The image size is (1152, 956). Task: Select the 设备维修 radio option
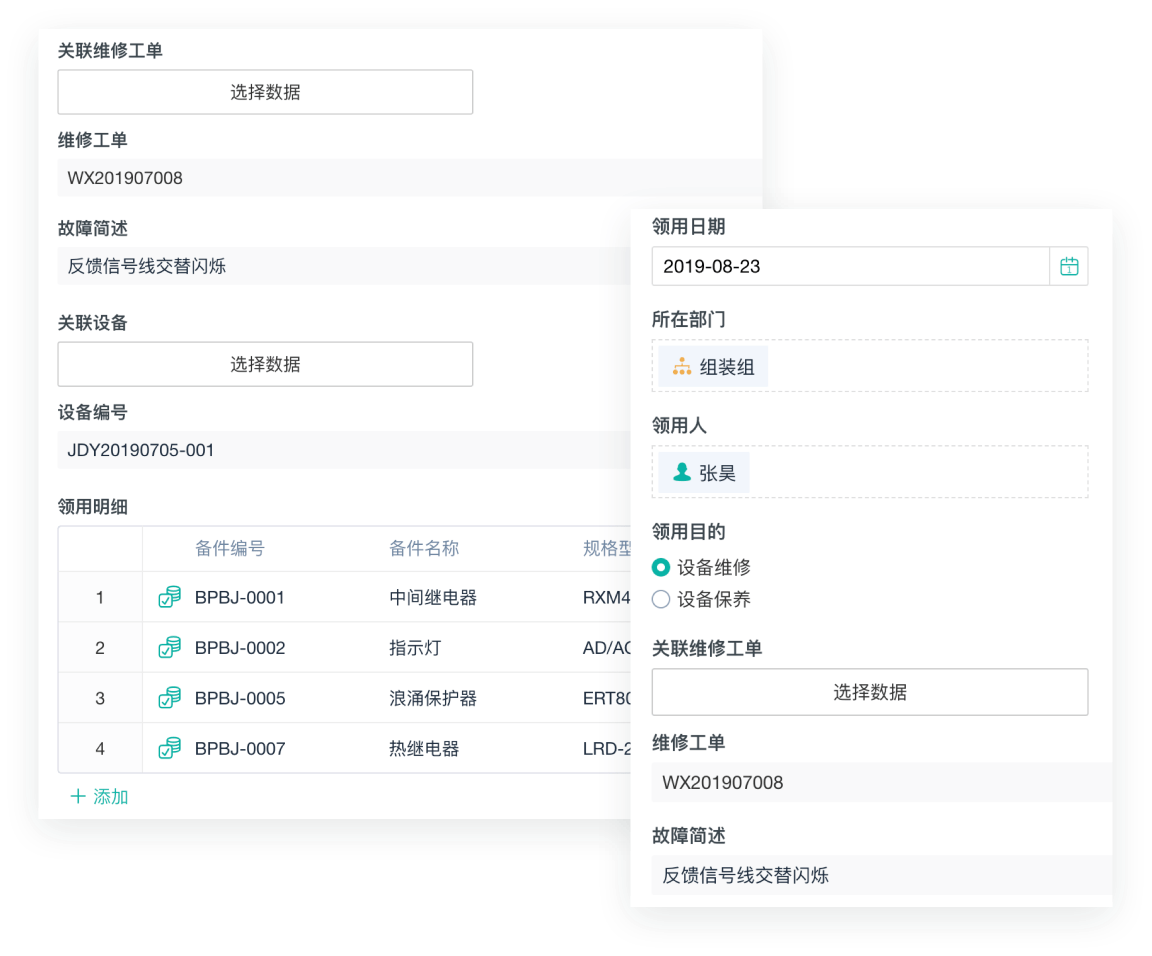pos(660,567)
